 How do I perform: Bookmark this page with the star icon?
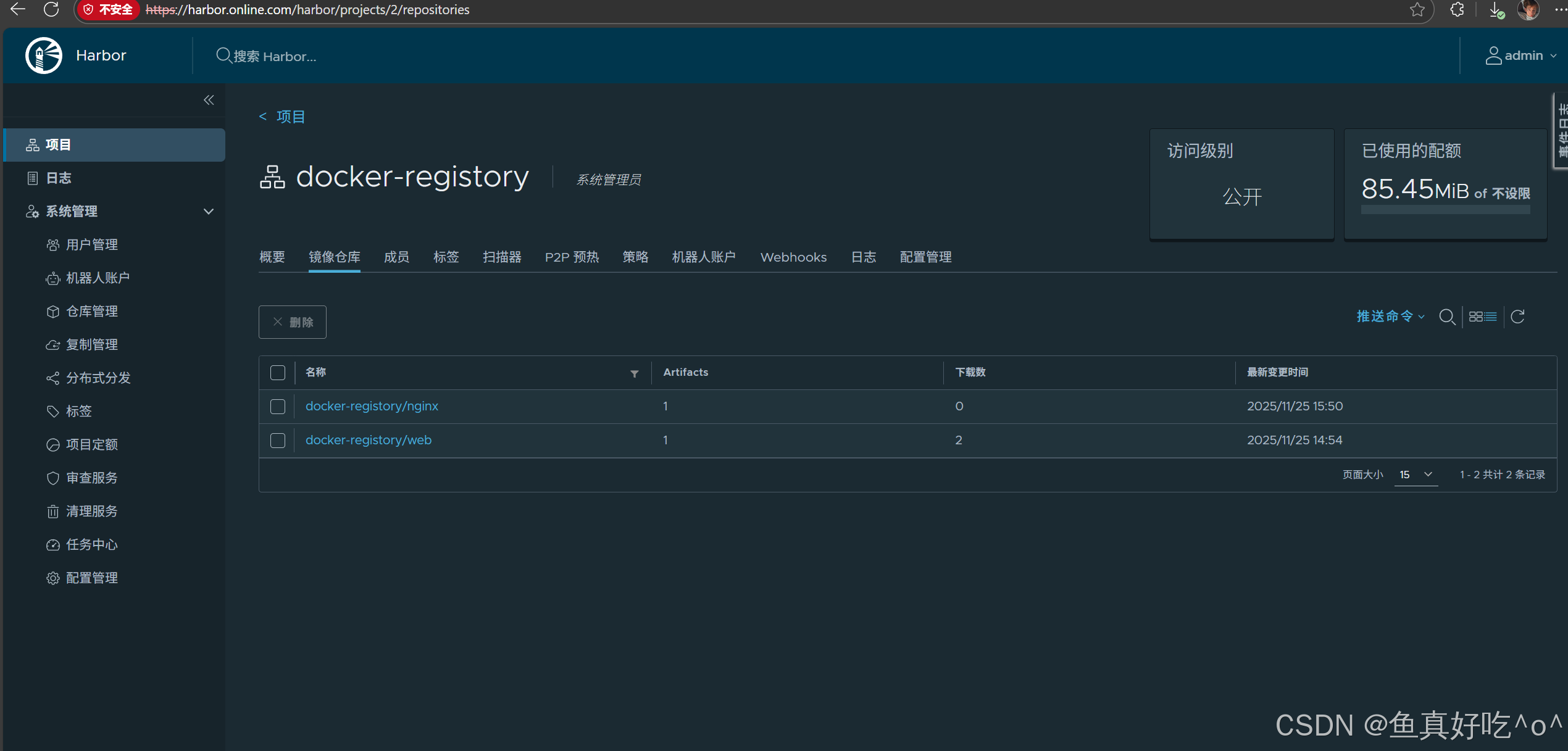click(x=1417, y=9)
